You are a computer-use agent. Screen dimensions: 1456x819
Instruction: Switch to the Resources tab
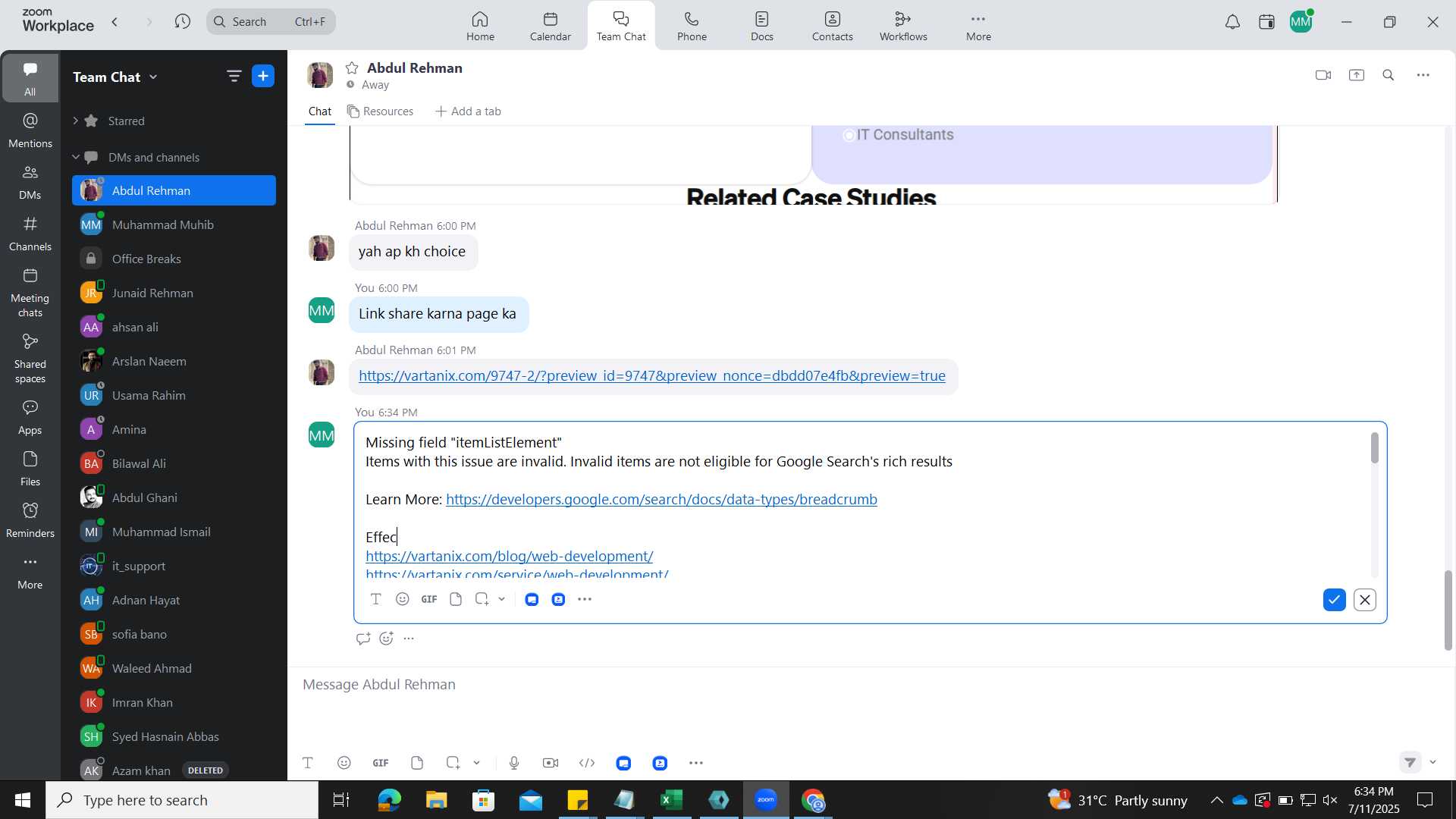click(x=381, y=111)
